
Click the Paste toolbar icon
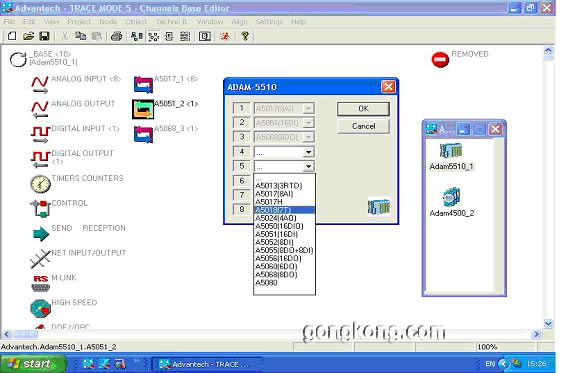(97, 36)
